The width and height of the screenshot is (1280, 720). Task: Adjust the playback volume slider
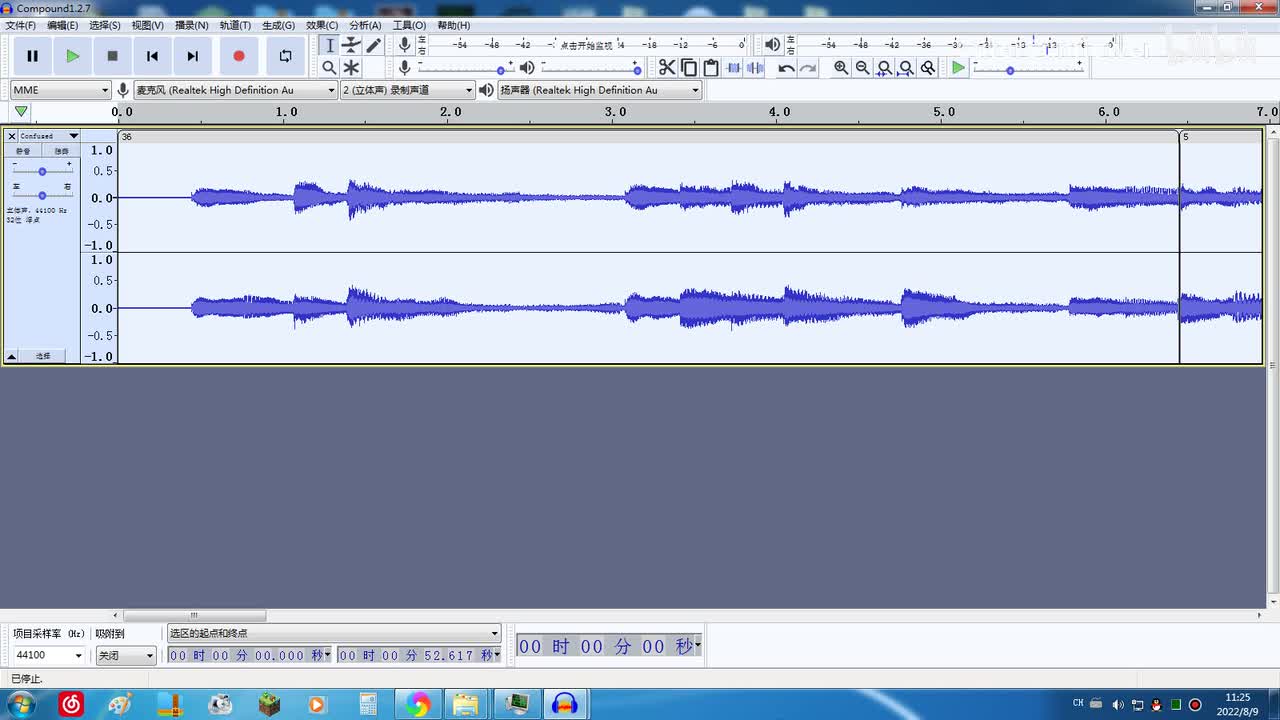coord(590,68)
